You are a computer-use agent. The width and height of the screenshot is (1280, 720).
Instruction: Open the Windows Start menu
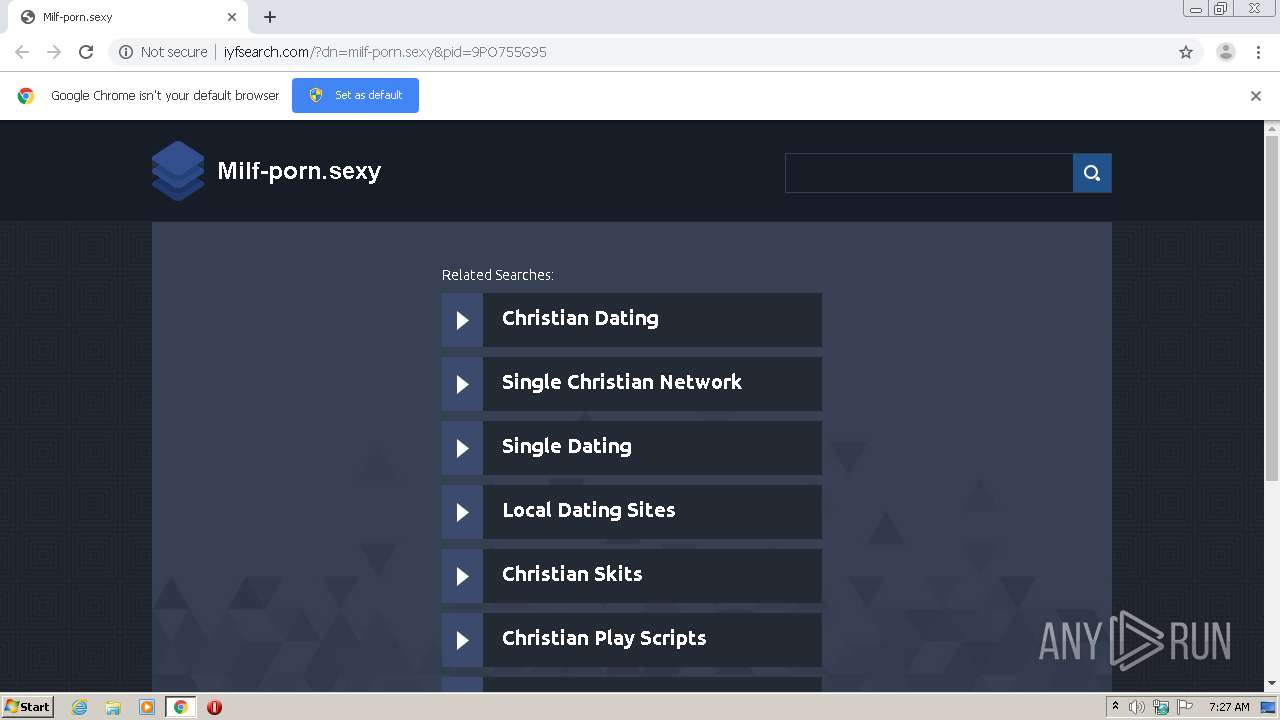[x=27, y=707]
